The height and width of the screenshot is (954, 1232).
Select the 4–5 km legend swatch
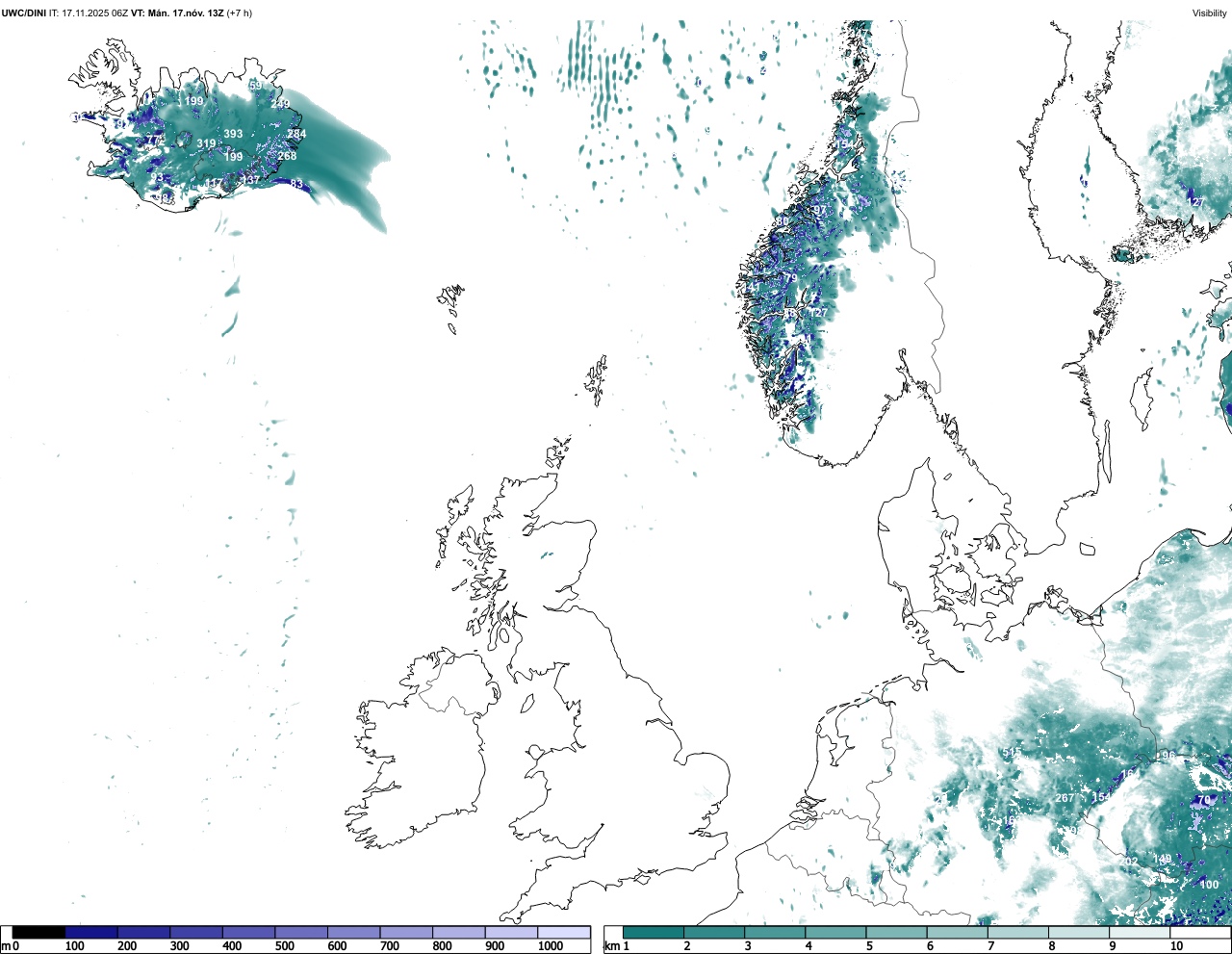[x=836, y=933]
